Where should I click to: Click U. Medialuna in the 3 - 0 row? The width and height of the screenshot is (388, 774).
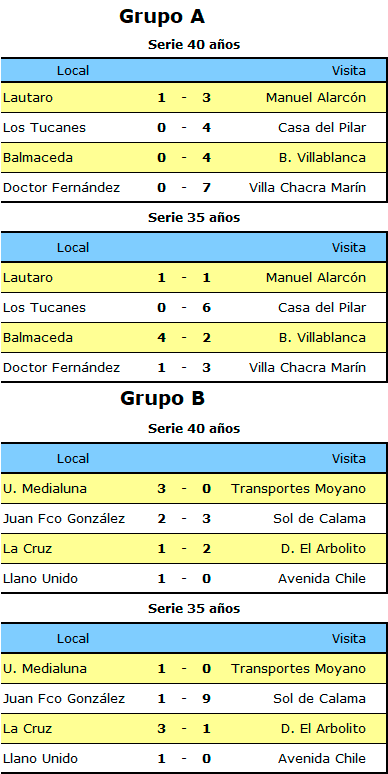pos(45,489)
